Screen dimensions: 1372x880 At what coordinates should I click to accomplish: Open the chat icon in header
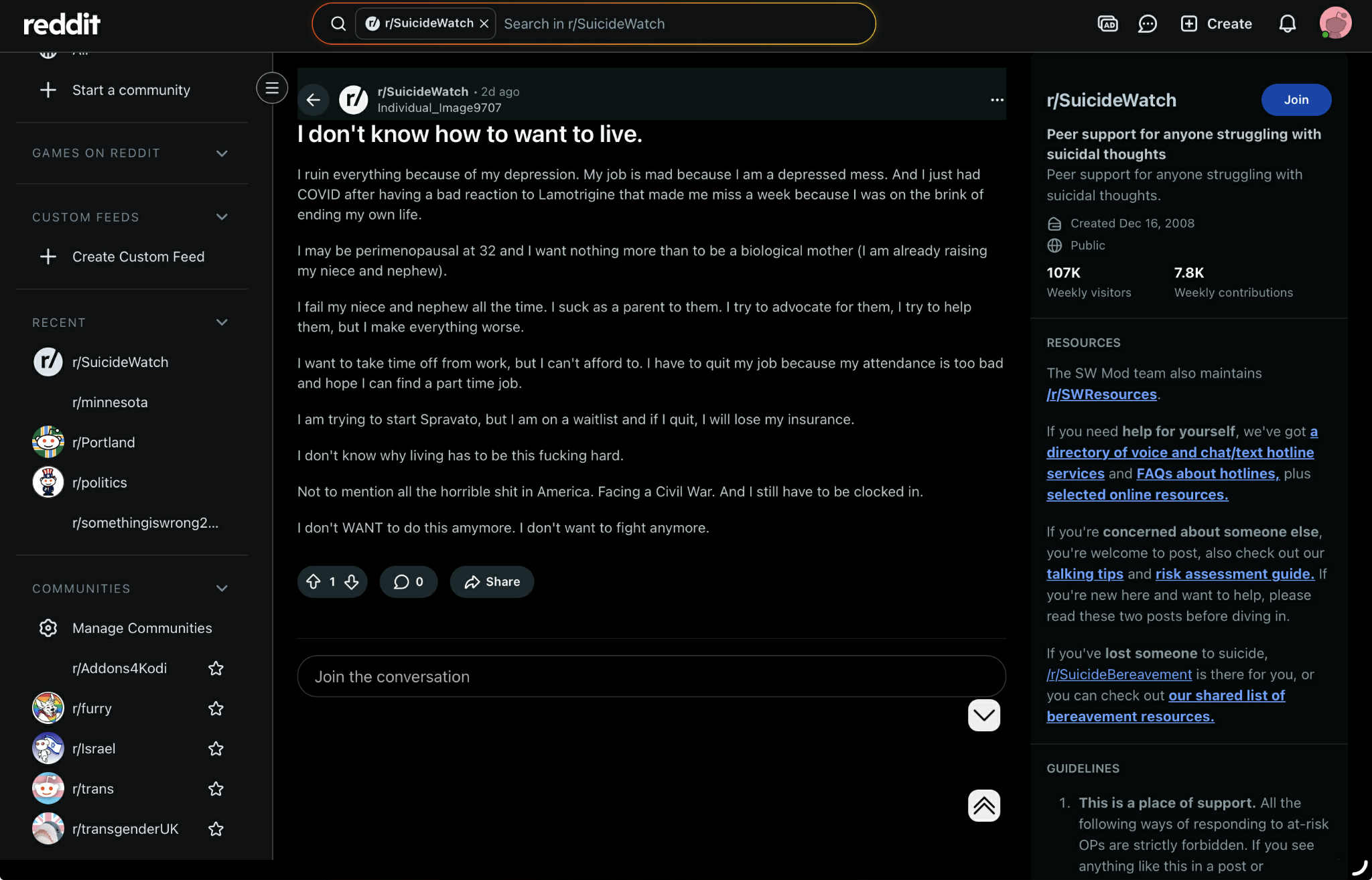[1147, 24]
